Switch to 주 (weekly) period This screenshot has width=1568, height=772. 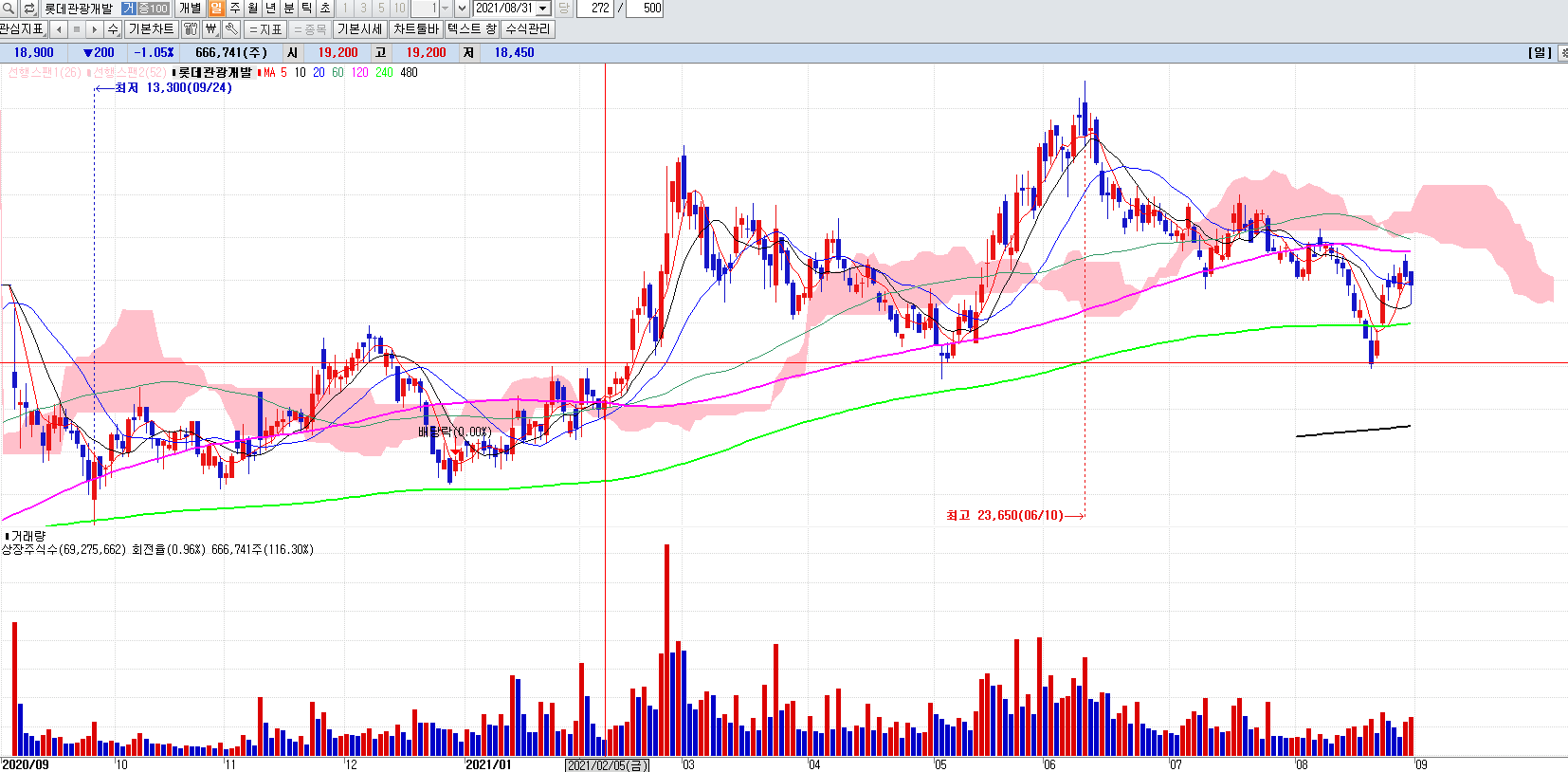click(235, 9)
